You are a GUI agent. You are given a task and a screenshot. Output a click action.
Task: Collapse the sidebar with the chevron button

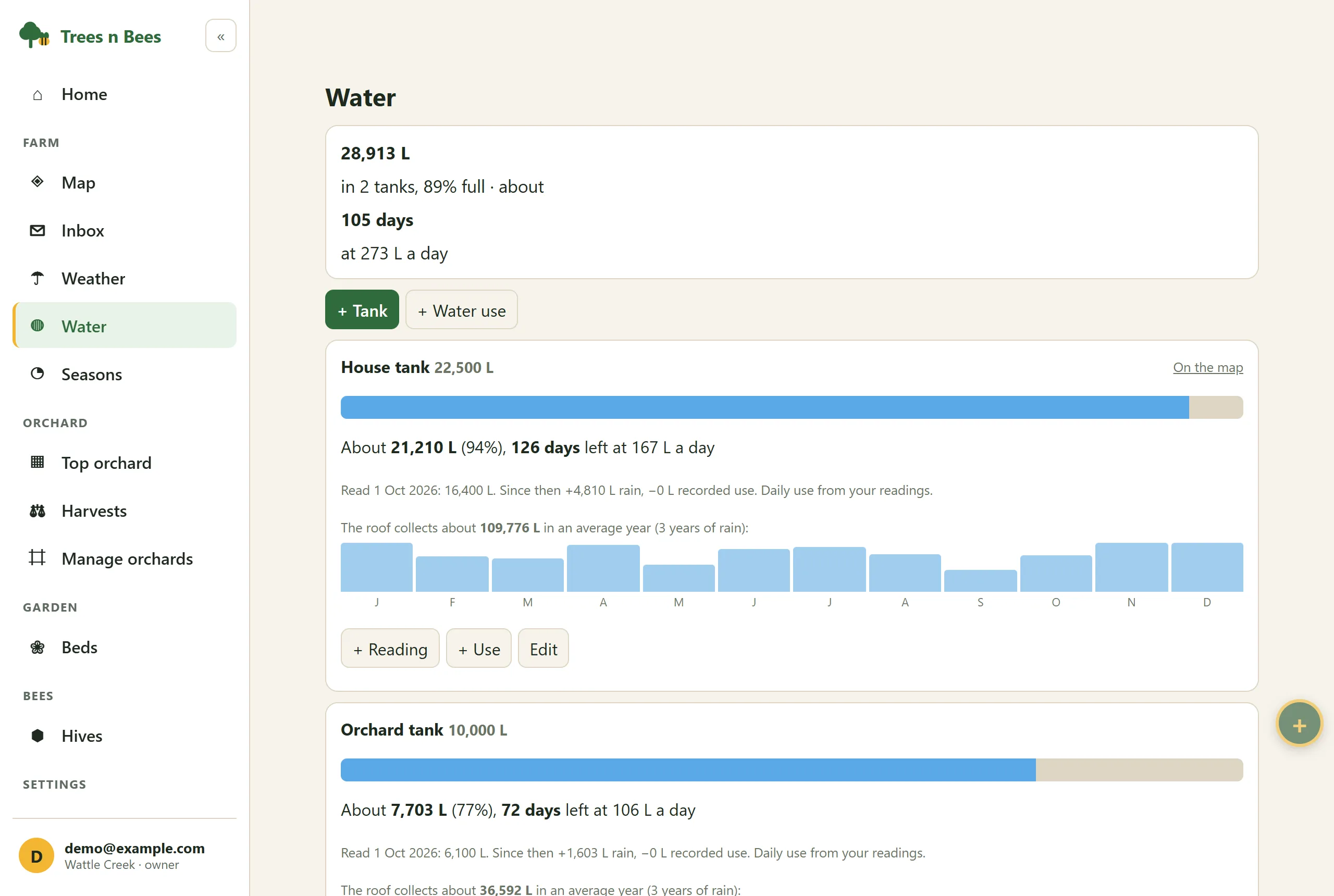[220, 36]
